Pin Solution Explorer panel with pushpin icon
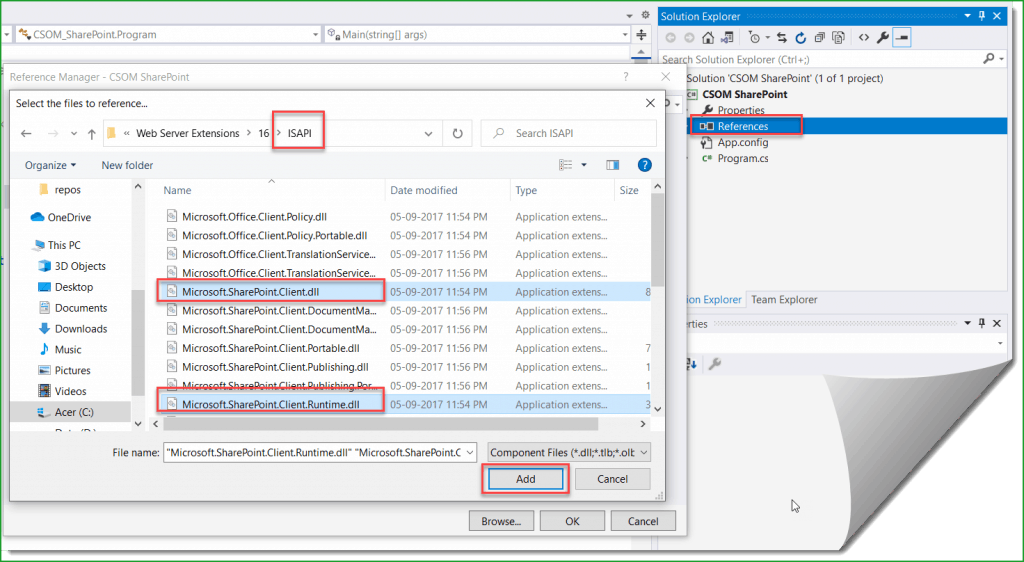The height and width of the screenshot is (562, 1024). point(982,16)
